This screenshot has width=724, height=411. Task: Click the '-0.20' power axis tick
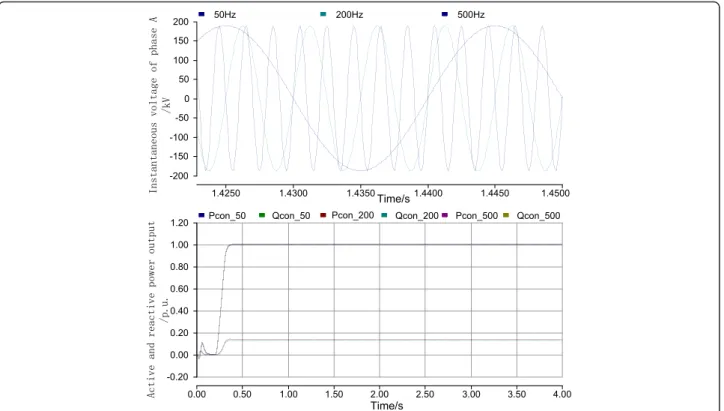point(178,377)
